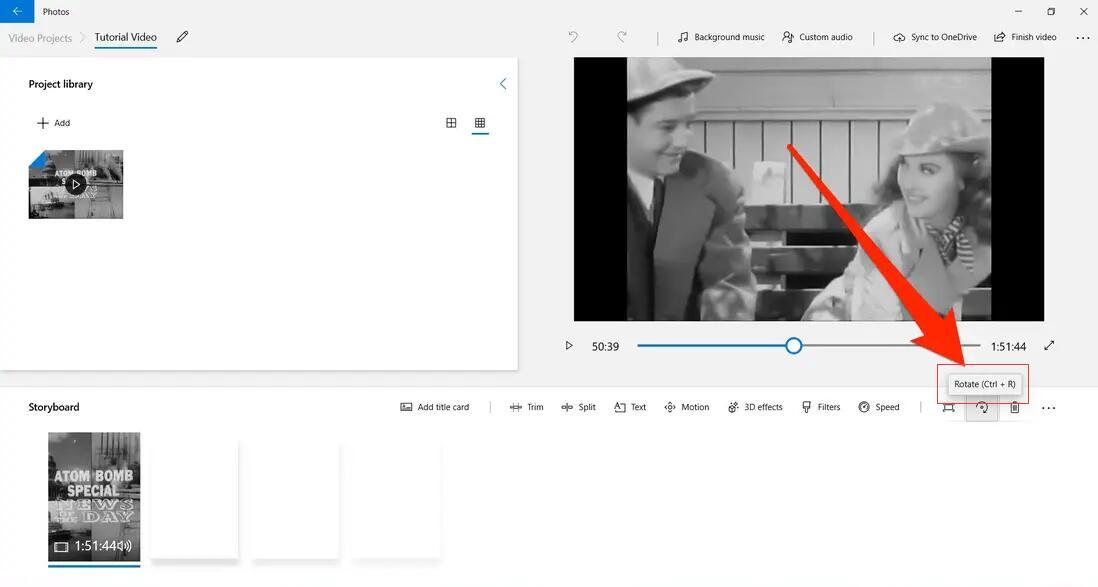
Task: Rename project using the pencil icon
Action: pos(182,37)
